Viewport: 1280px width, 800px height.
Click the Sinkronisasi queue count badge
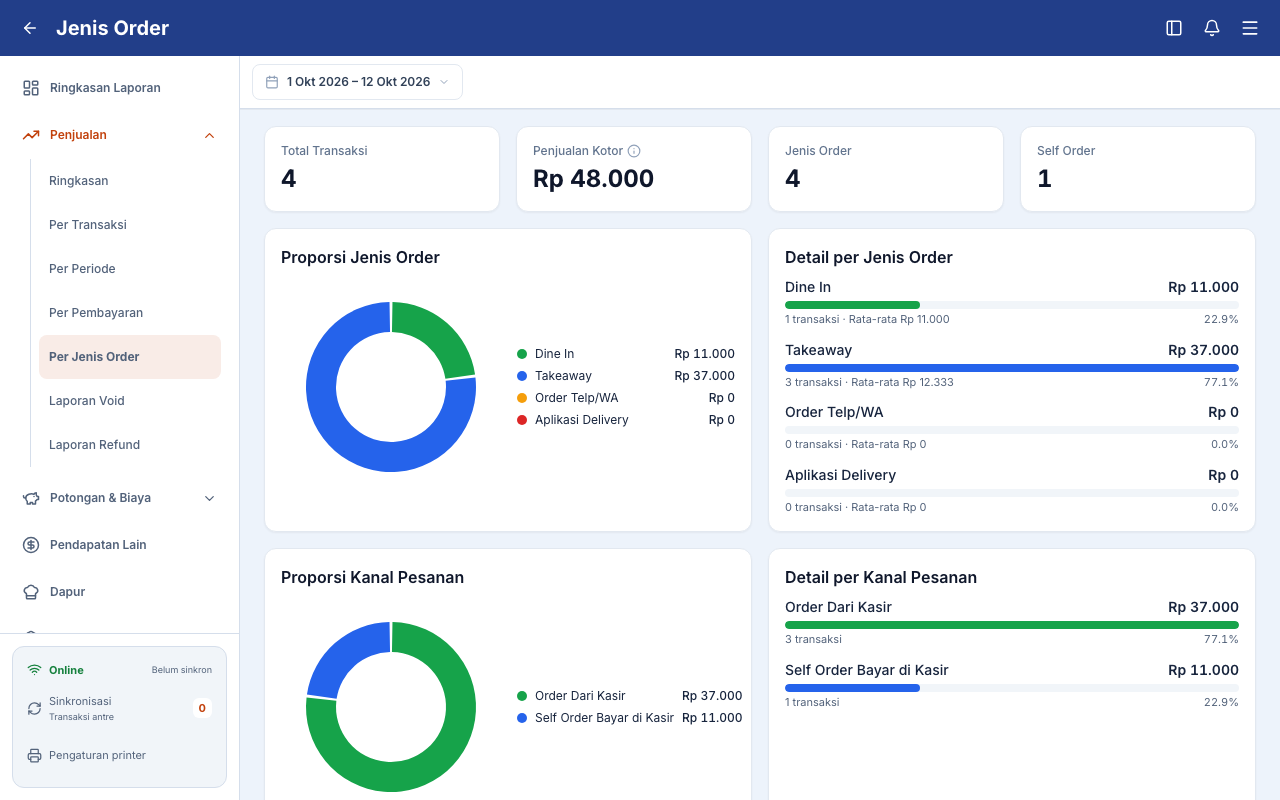(x=202, y=708)
